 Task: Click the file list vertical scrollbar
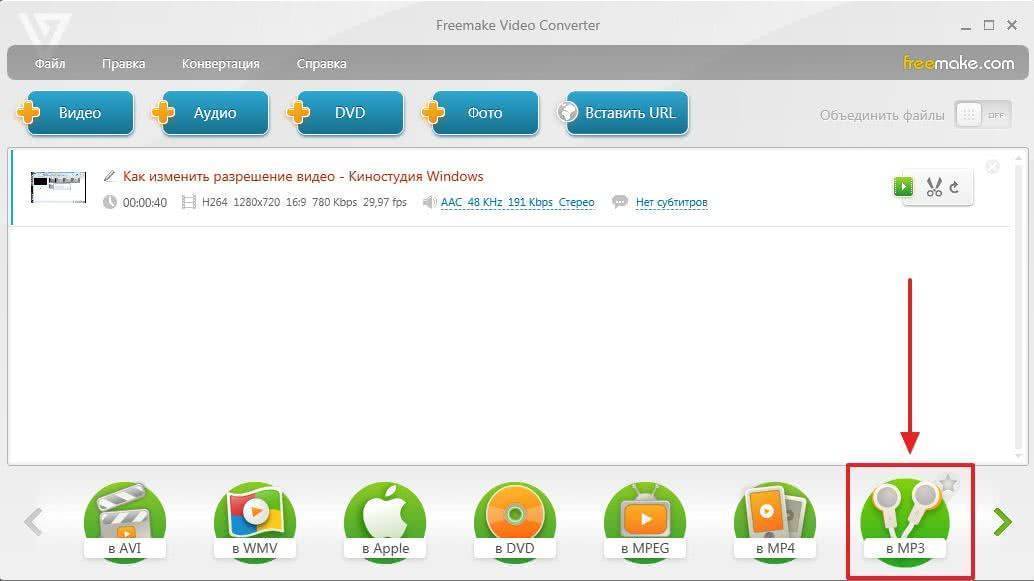coord(1019,306)
